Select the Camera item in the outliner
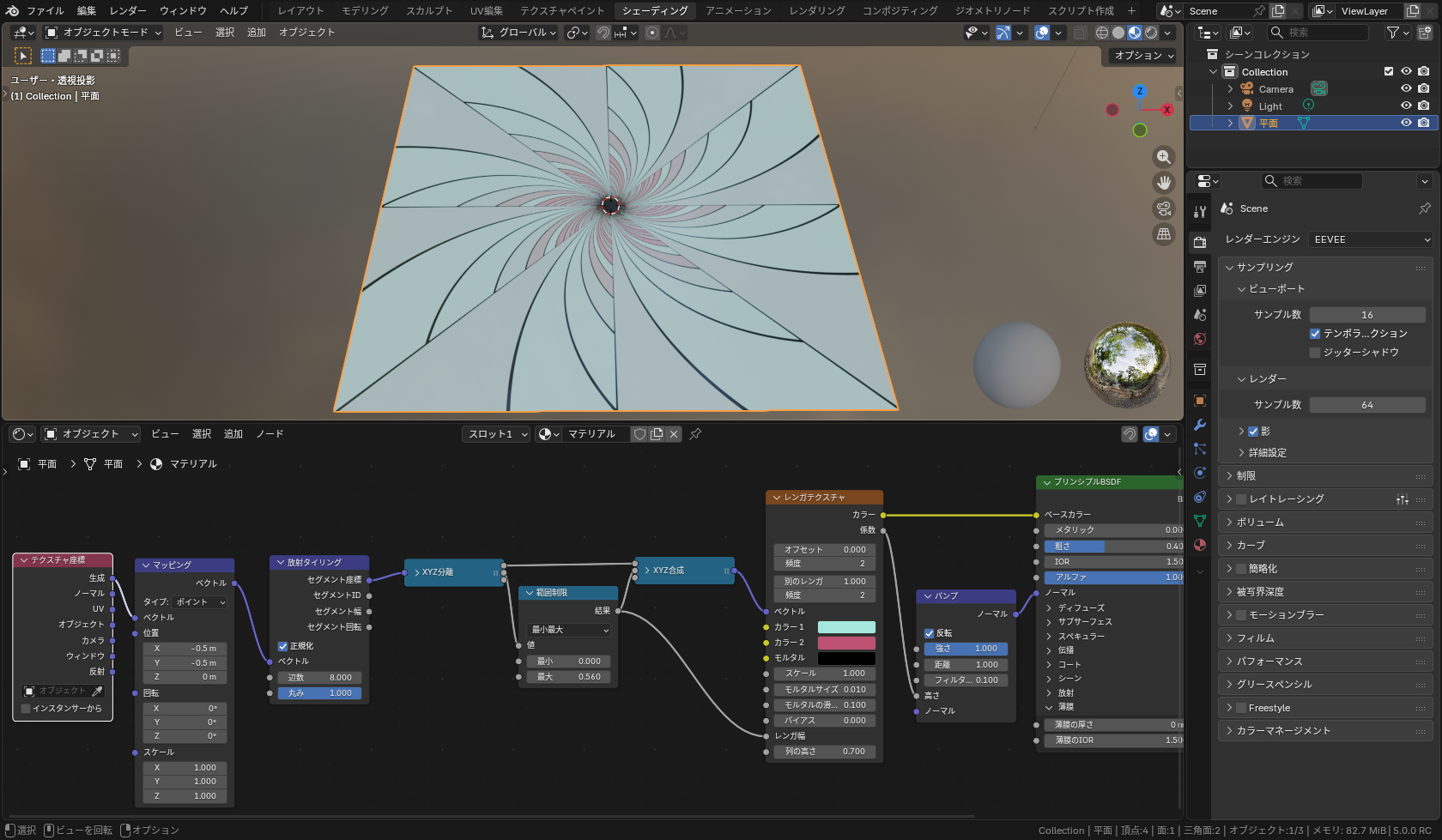Image resolution: width=1442 pixels, height=840 pixels. 1275,89
